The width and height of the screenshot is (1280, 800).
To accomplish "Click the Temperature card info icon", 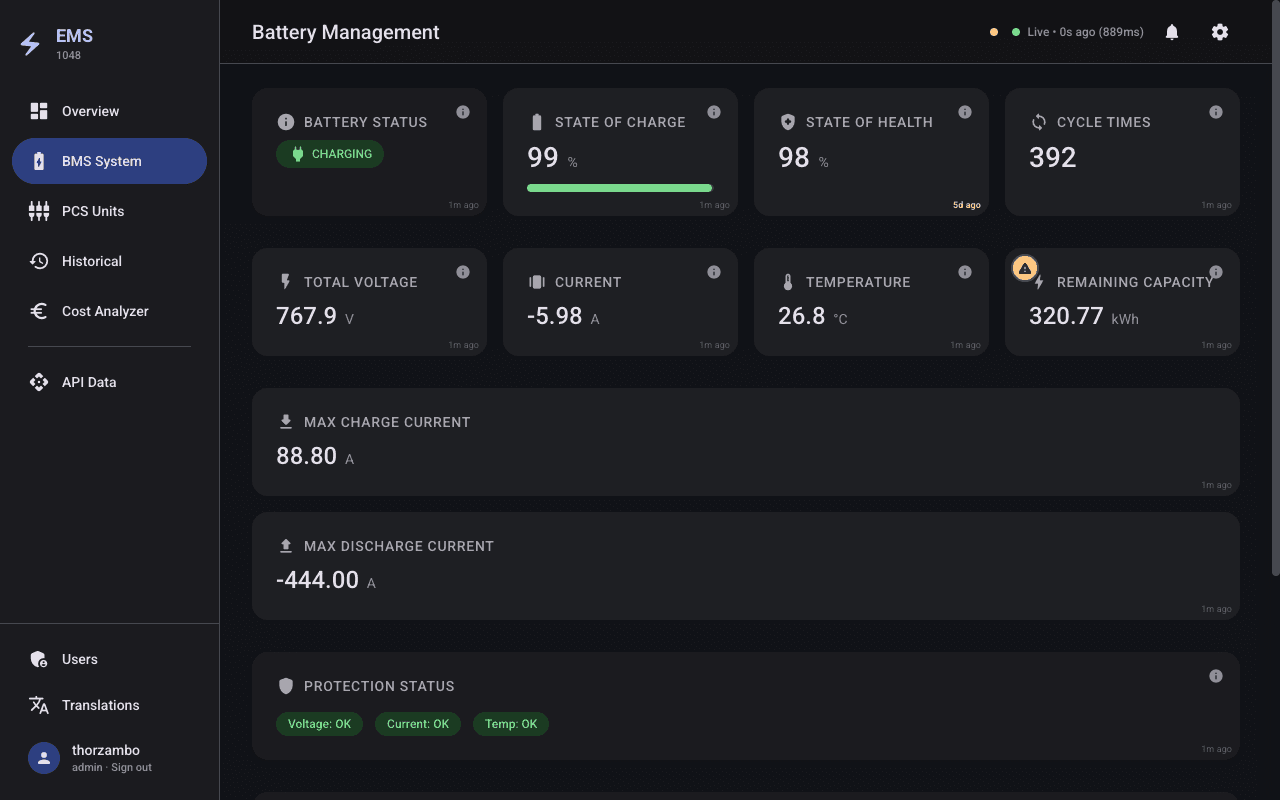I will point(965,272).
